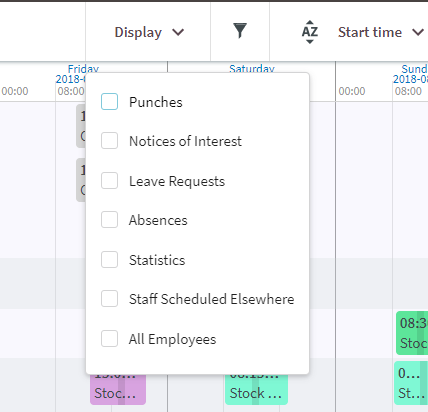Open the teal Stock shift on Saturday
This screenshot has height=412, width=428.
256,389
